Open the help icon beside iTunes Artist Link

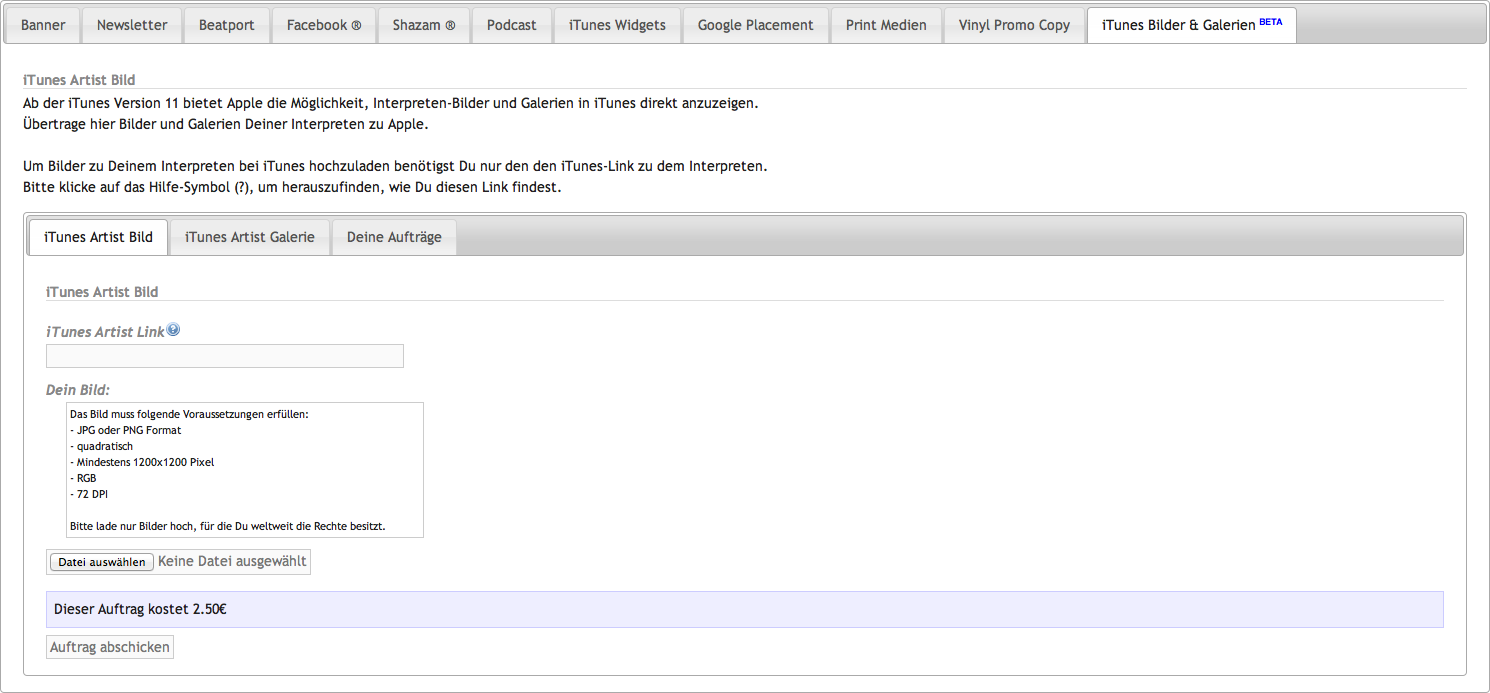pyautogui.click(x=173, y=330)
